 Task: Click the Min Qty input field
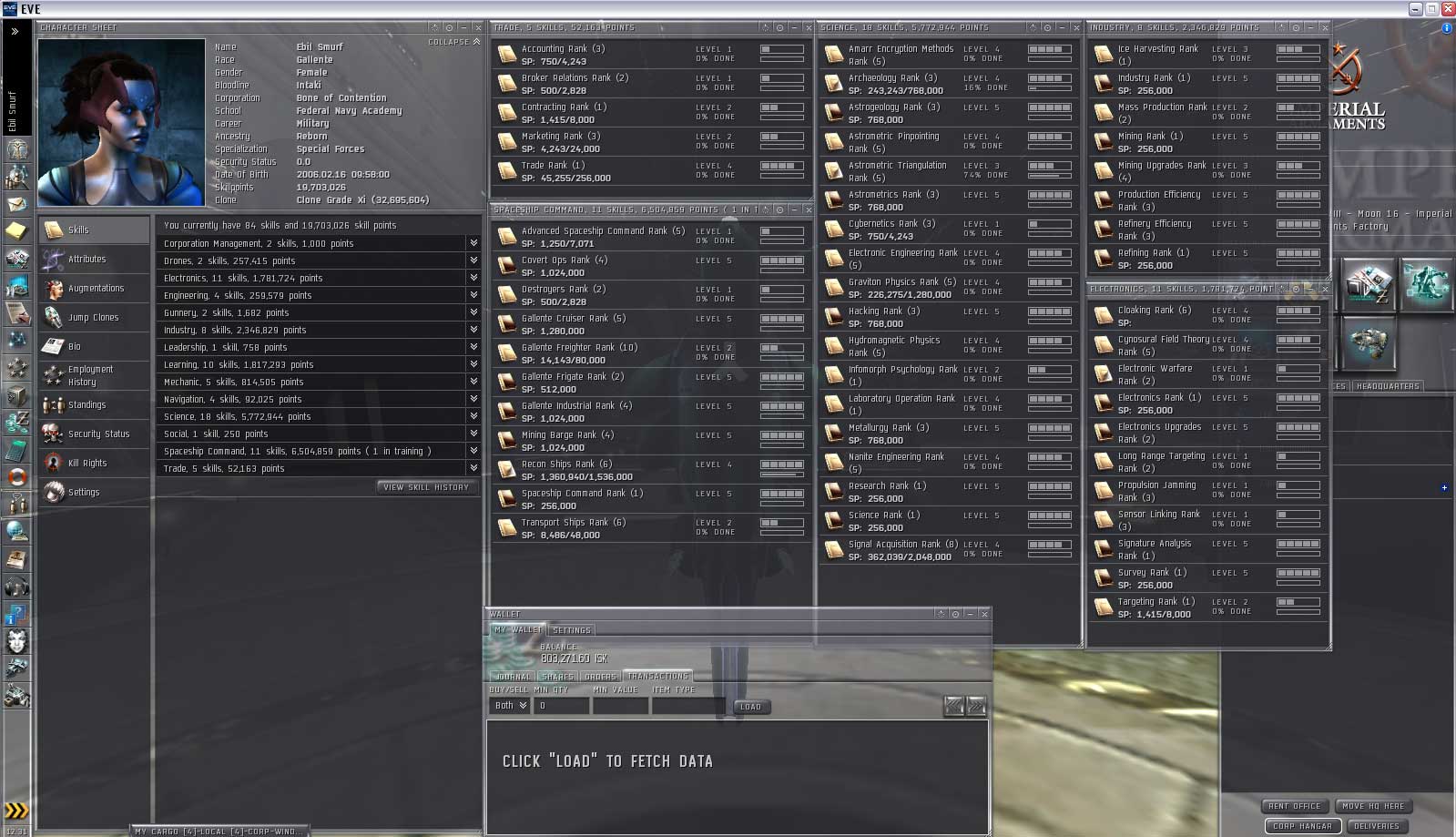pyautogui.click(x=561, y=706)
